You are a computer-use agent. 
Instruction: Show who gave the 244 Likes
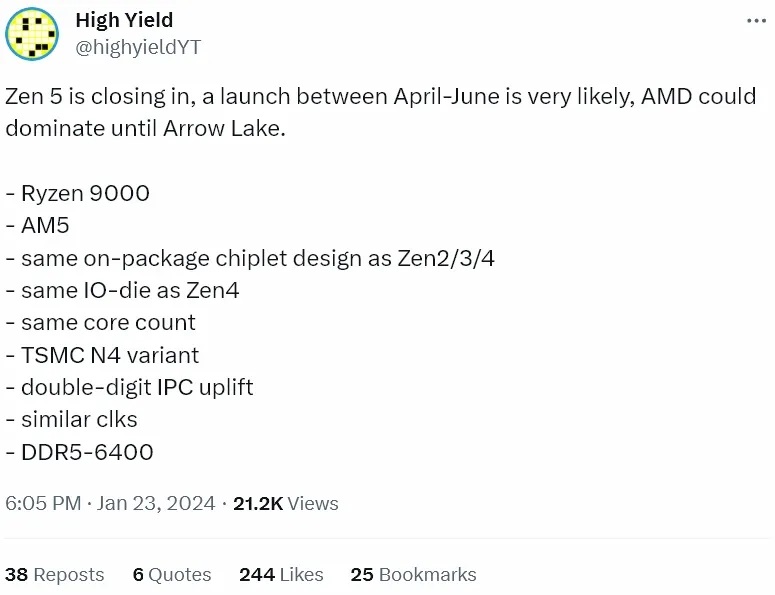[281, 575]
